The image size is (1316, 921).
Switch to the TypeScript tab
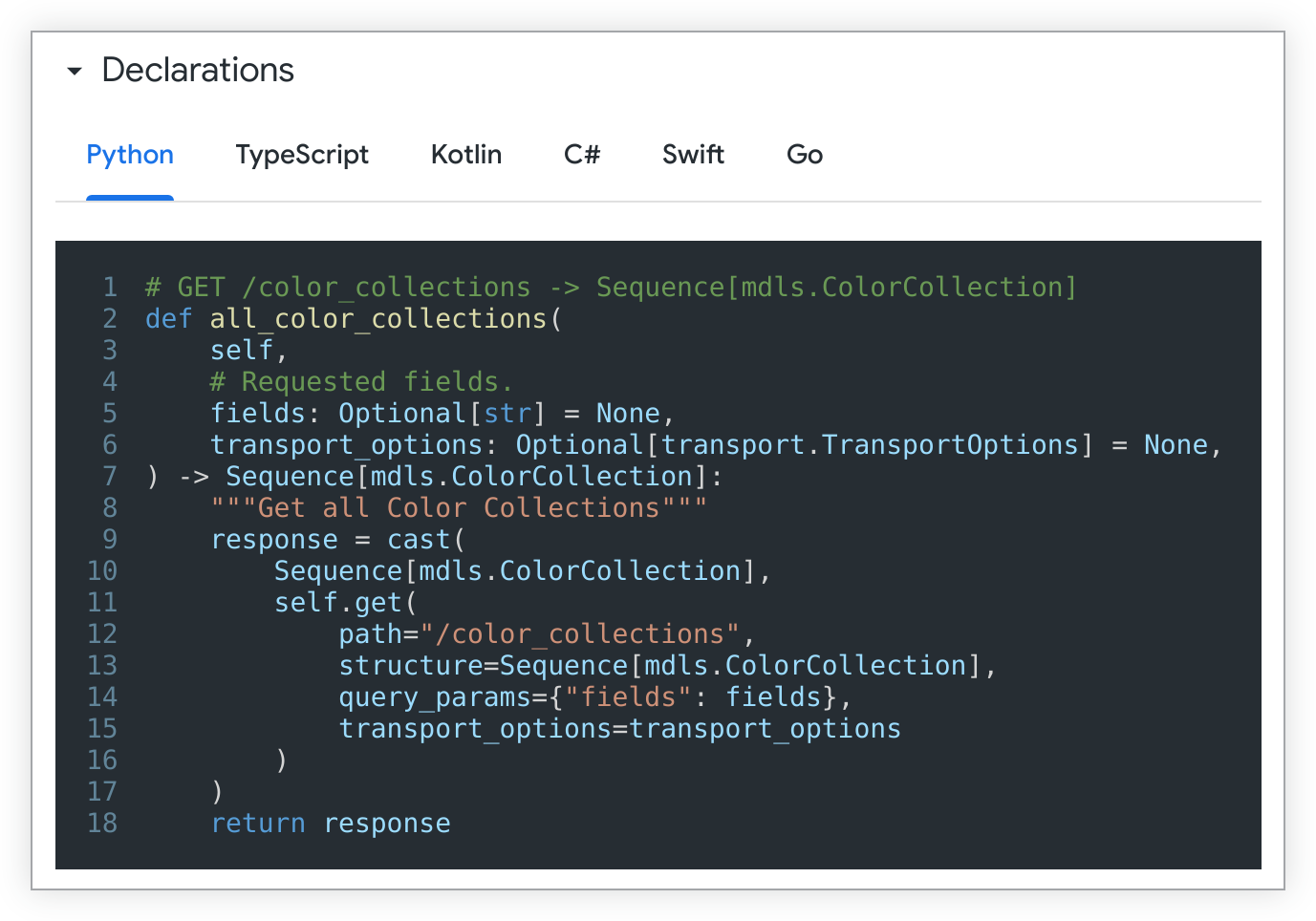click(x=302, y=155)
